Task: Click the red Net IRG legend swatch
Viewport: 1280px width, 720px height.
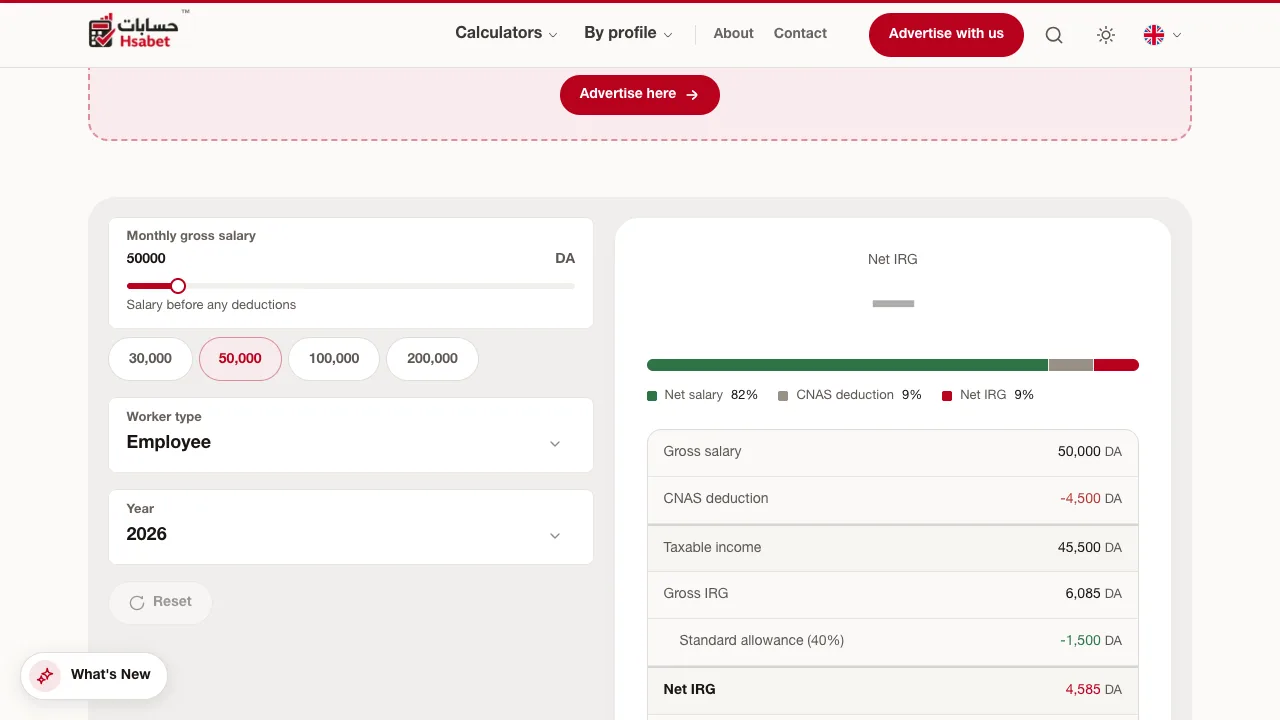Action: (947, 396)
